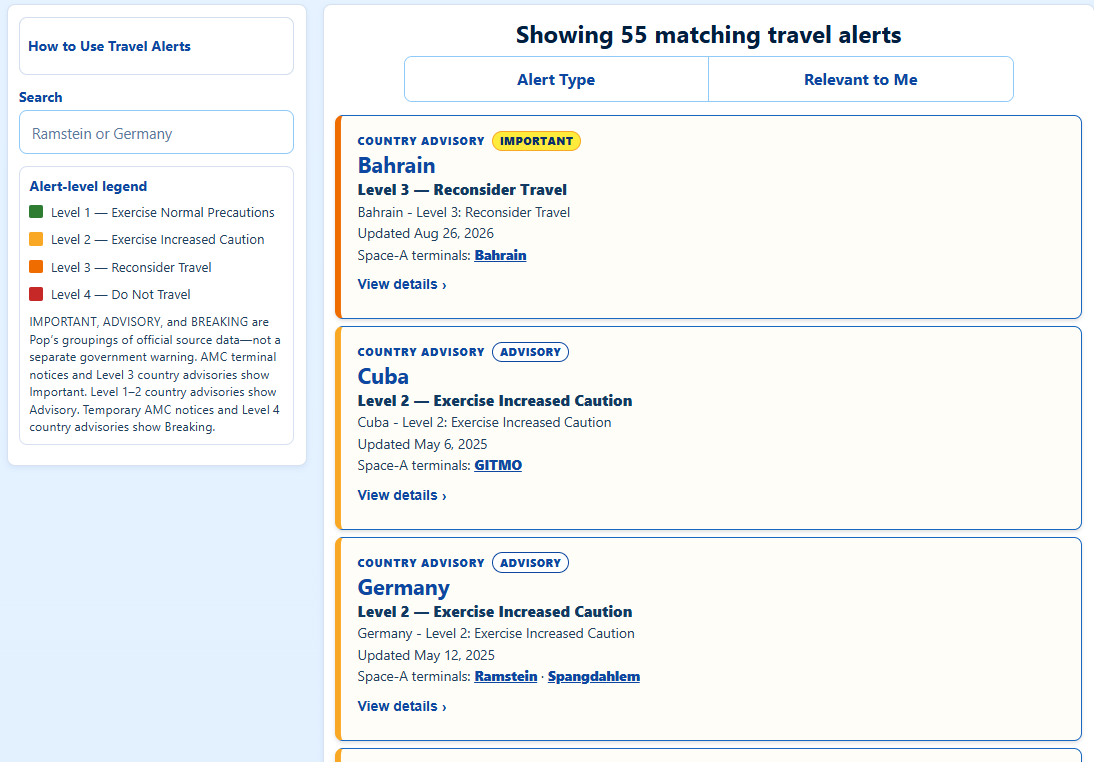Image resolution: width=1094 pixels, height=762 pixels.
Task: Open the Bahrain country advisory title
Action: [x=396, y=165]
